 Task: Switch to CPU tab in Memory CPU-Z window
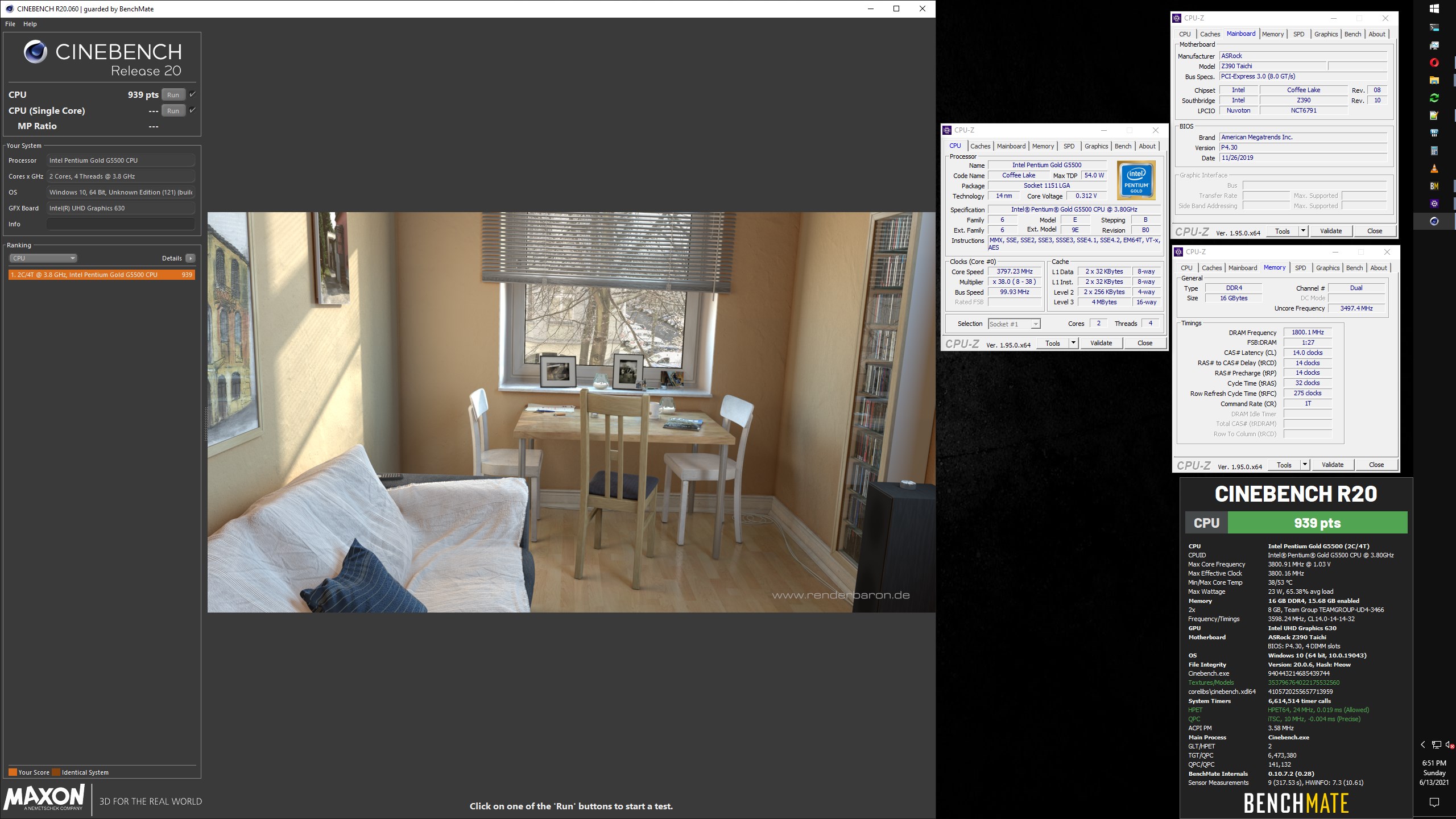pos(1186,268)
